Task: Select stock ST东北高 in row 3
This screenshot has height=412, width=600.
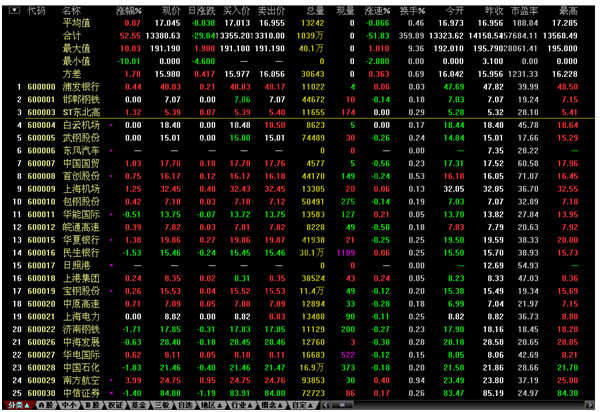Action: [81, 112]
